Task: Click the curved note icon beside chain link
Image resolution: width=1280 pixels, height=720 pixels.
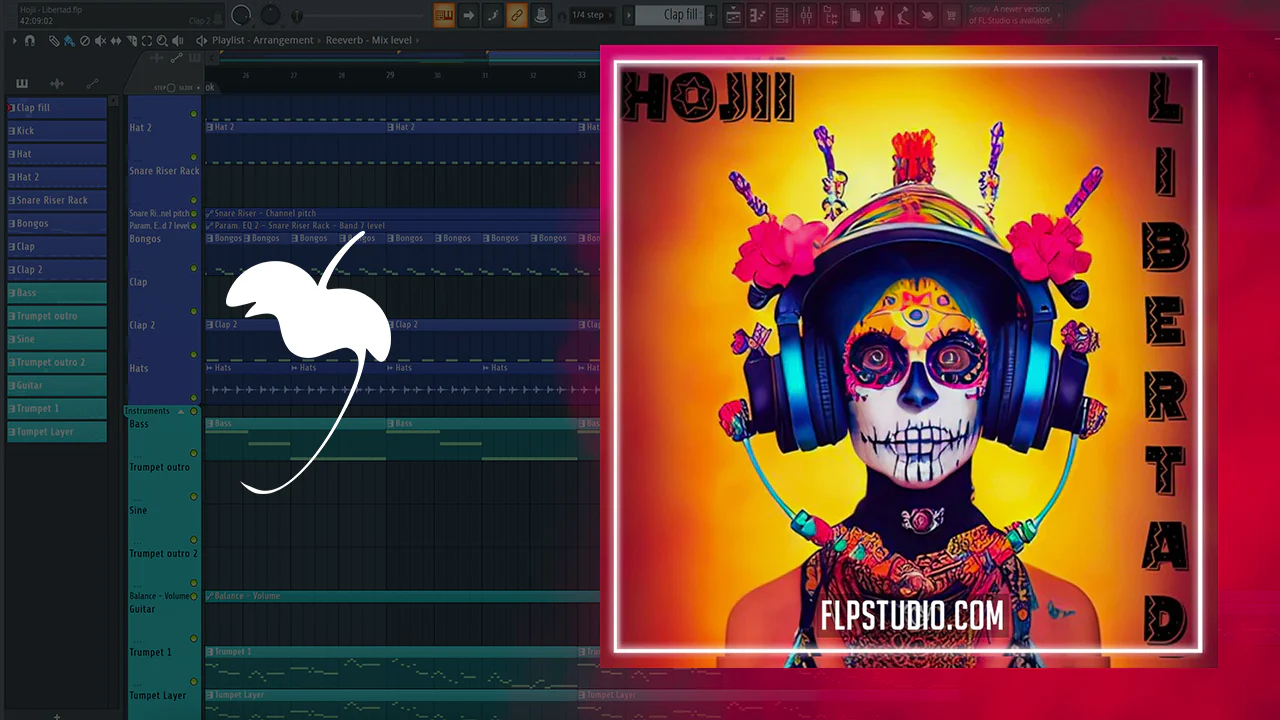Action: (x=492, y=15)
